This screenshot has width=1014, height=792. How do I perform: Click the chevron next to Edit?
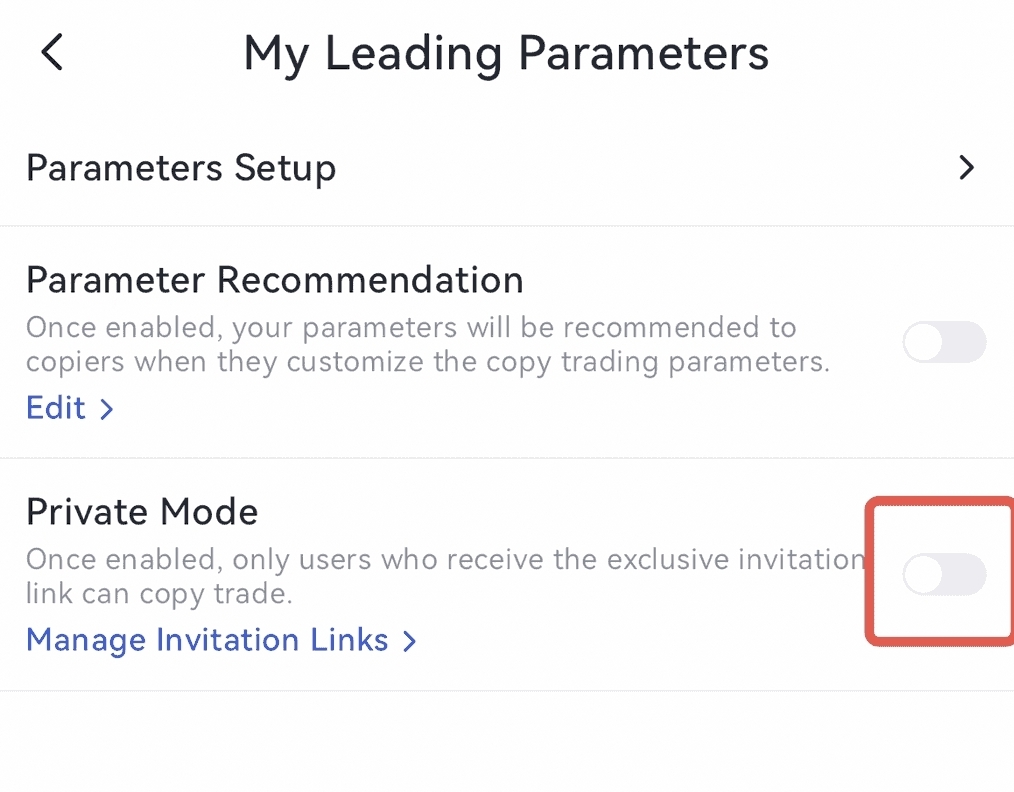106,409
